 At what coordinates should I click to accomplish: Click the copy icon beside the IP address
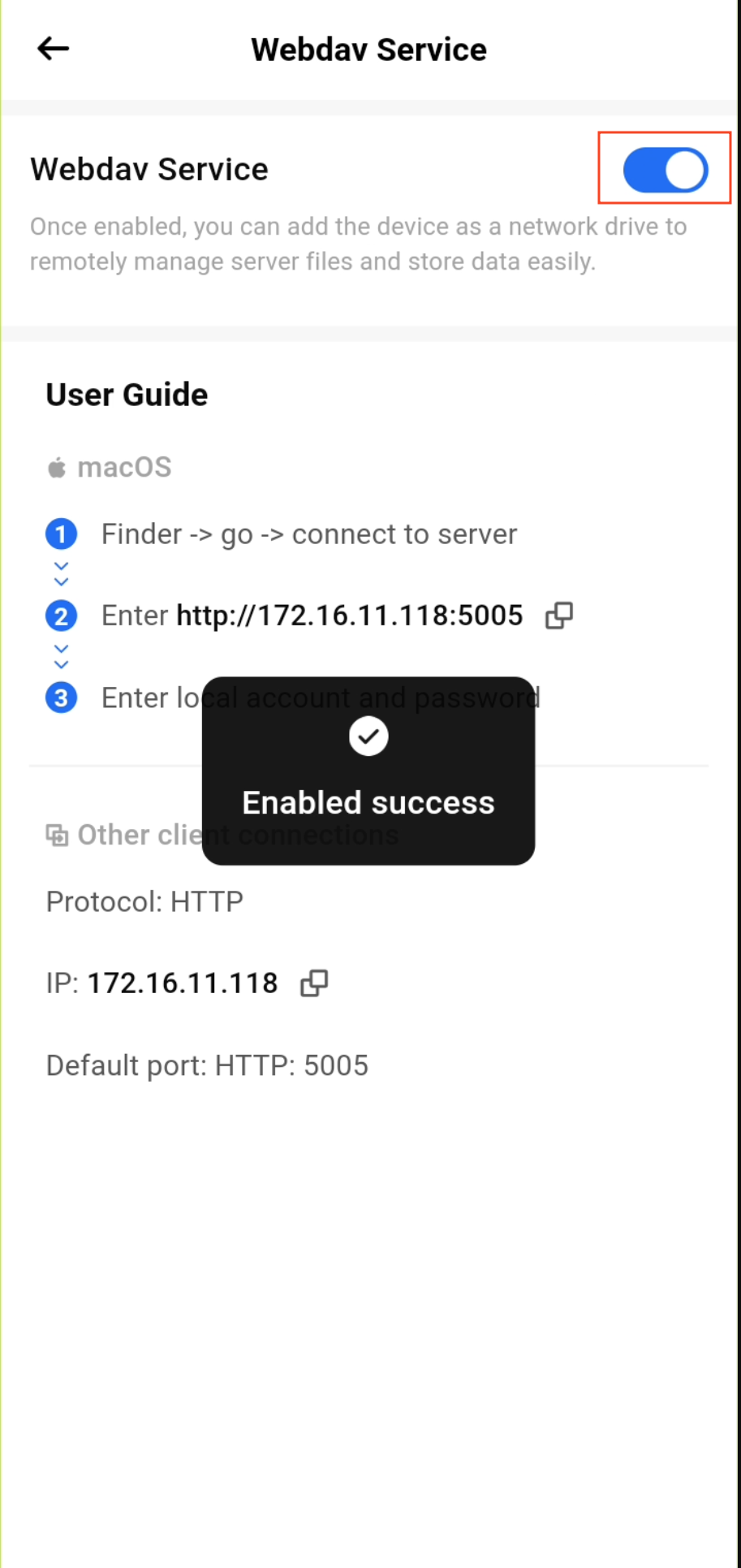314,983
